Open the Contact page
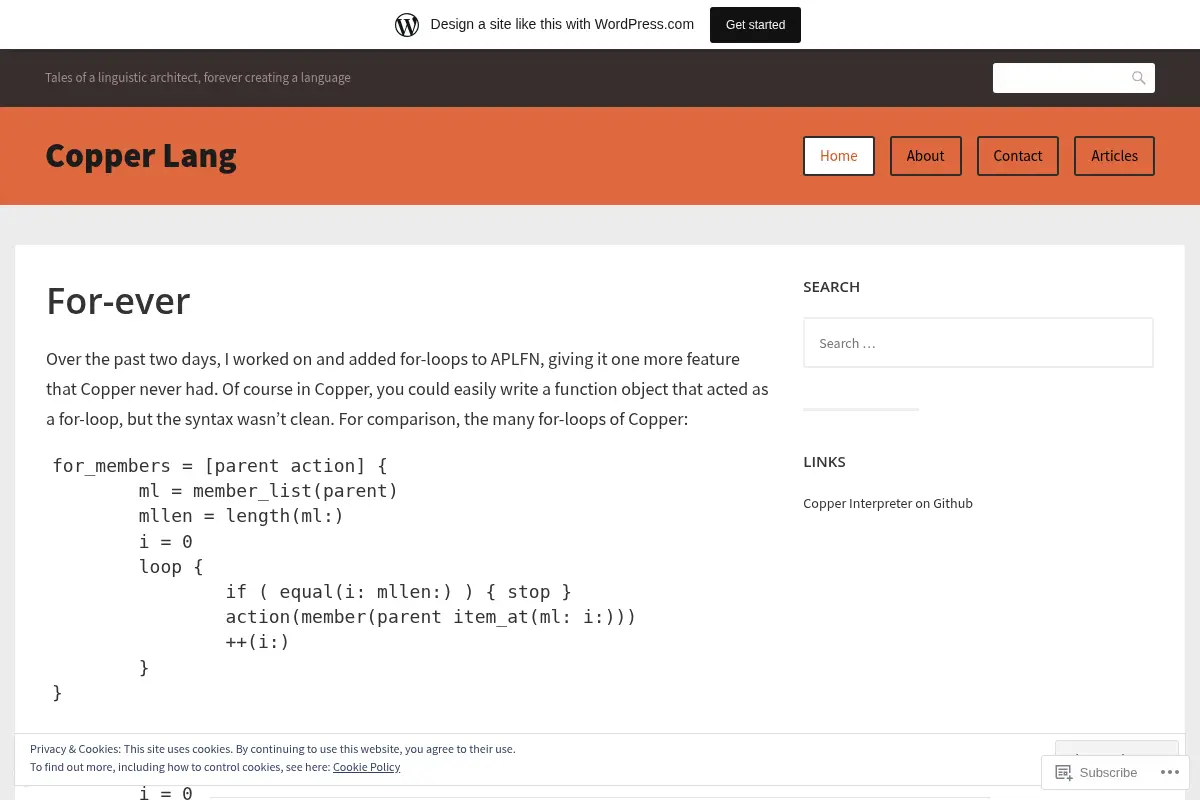Image resolution: width=1200 pixels, height=800 pixels. click(1018, 156)
